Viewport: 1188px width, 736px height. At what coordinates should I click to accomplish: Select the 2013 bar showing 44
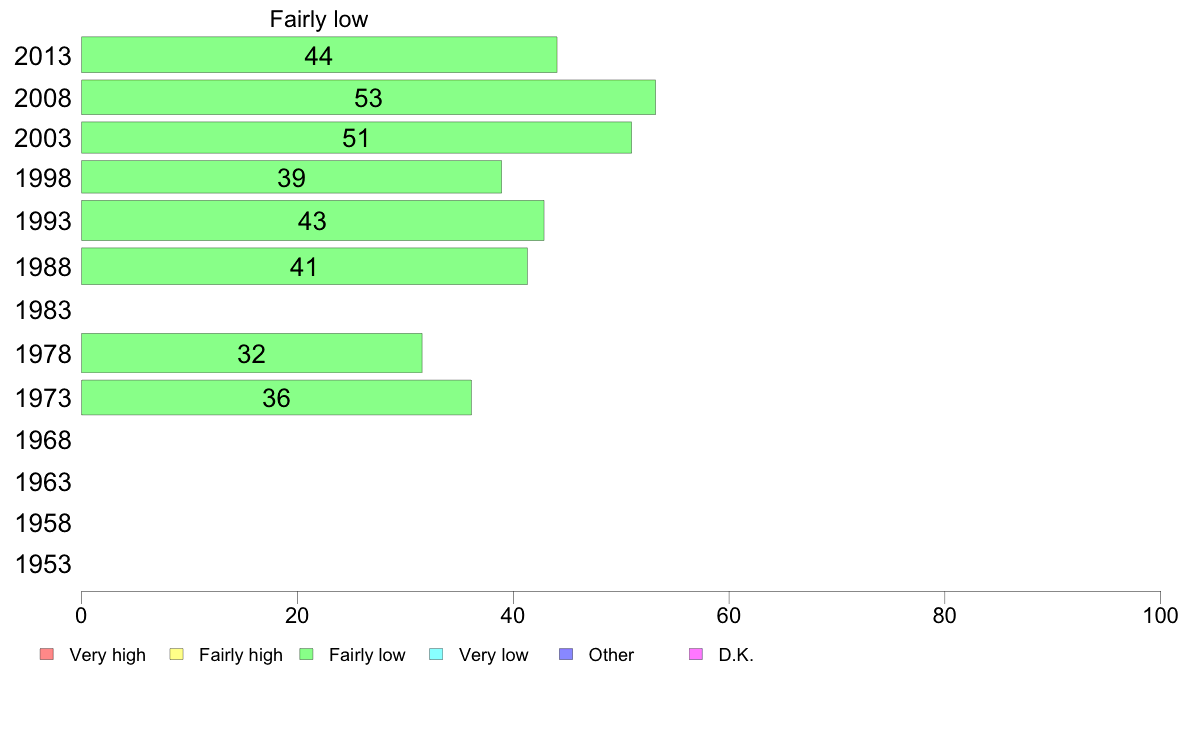[x=319, y=55]
